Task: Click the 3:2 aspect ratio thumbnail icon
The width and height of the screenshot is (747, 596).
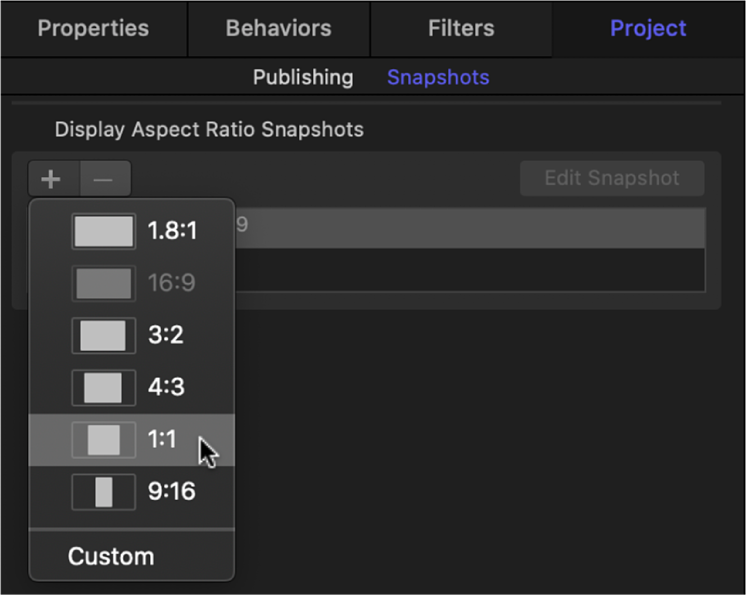Action: pos(104,335)
